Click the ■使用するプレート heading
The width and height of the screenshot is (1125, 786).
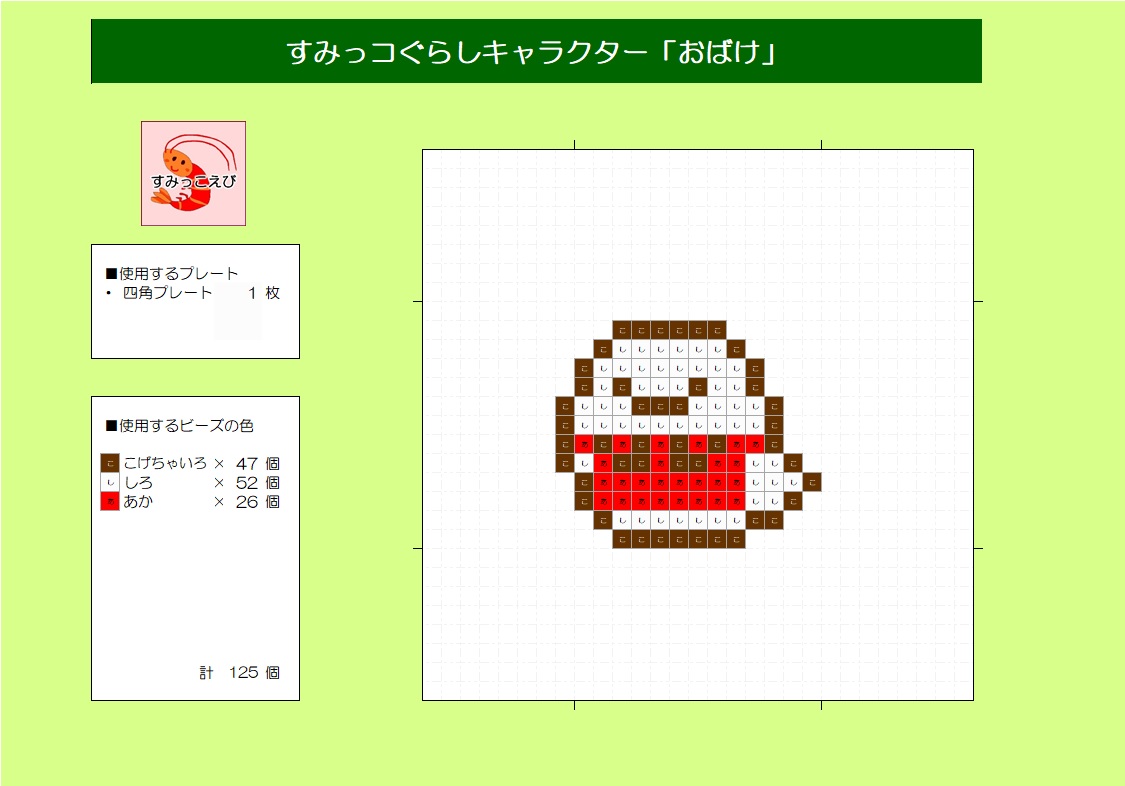(171, 273)
